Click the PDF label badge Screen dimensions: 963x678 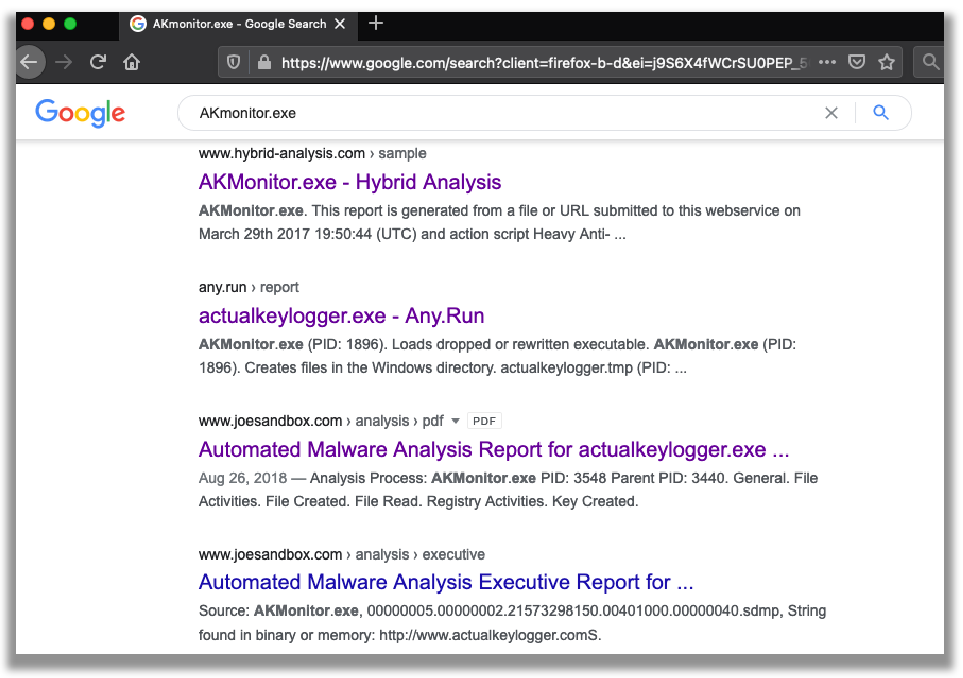484,421
